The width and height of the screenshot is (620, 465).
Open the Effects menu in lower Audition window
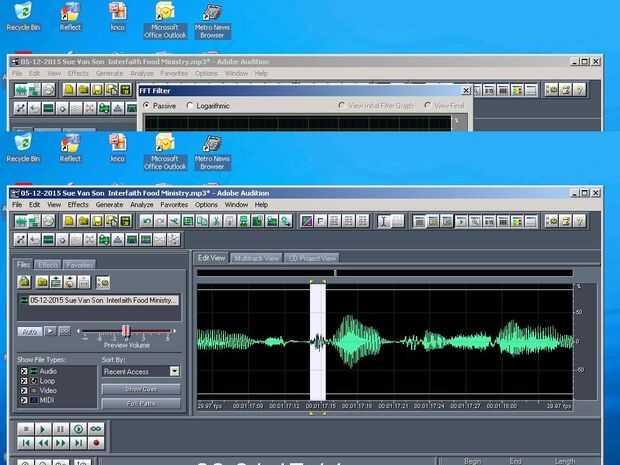78,204
